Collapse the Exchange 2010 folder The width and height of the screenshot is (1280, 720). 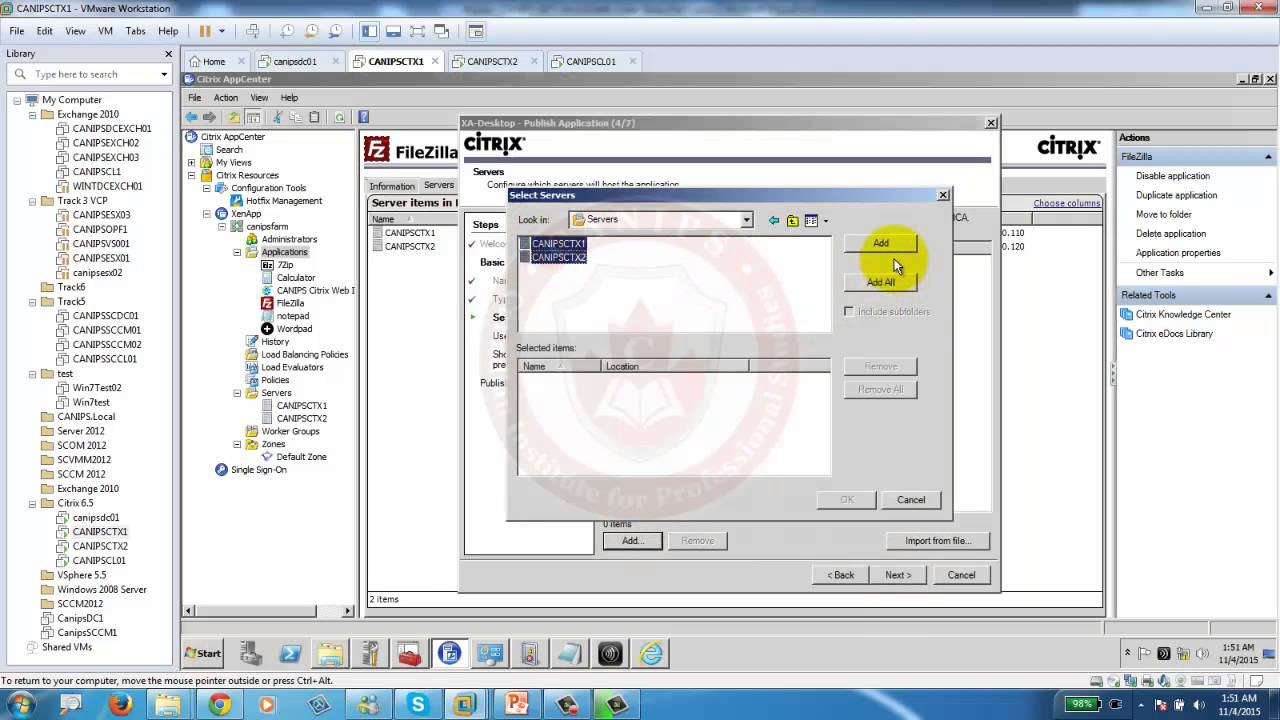click(x=33, y=114)
